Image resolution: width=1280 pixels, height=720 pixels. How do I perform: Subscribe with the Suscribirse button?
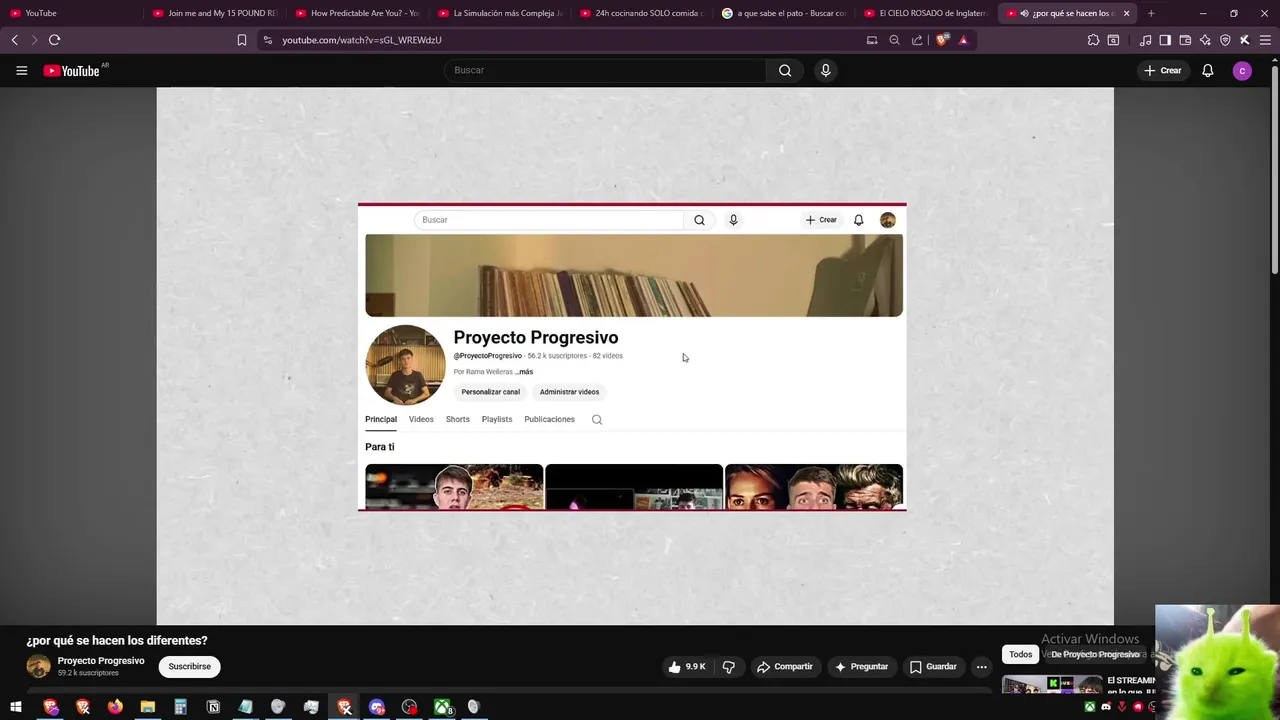pyautogui.click(x=190, y=667)
